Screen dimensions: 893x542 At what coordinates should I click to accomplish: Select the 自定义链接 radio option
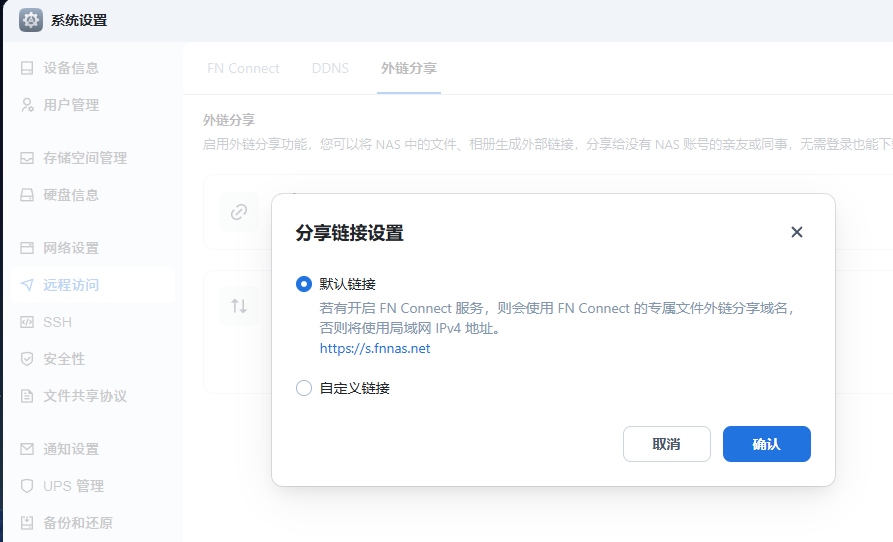click(304, 388)
